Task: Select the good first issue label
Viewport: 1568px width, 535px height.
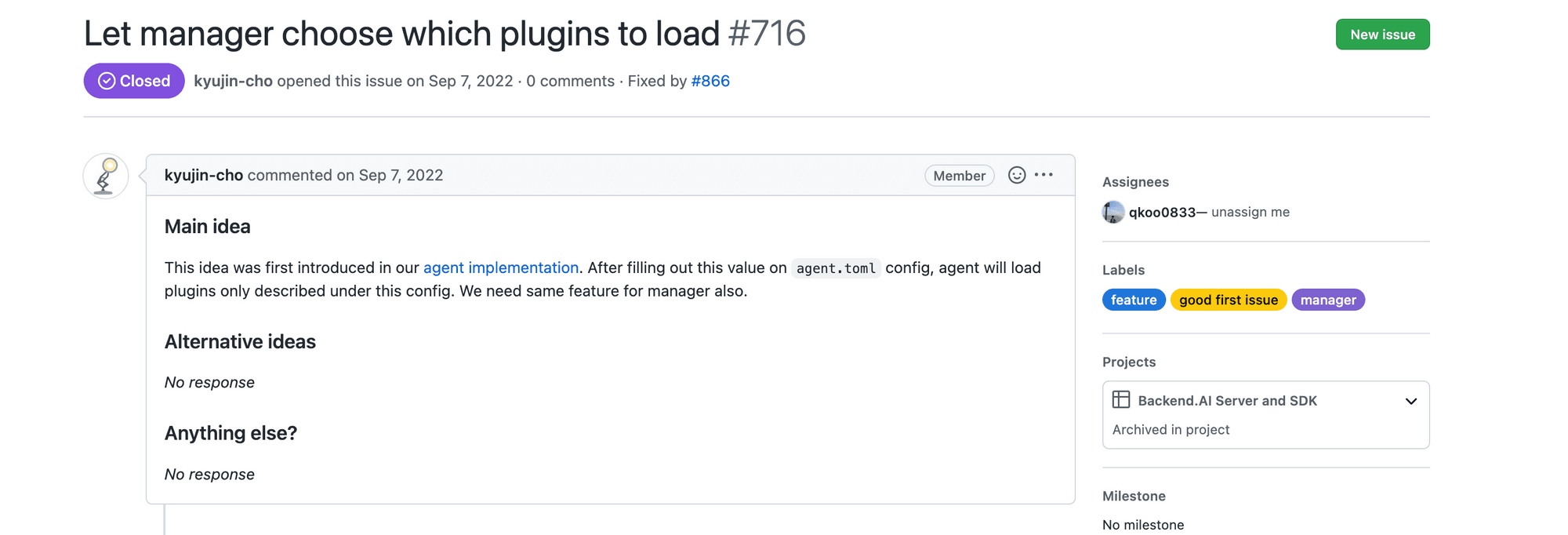Action: (x=1229, y=300)
